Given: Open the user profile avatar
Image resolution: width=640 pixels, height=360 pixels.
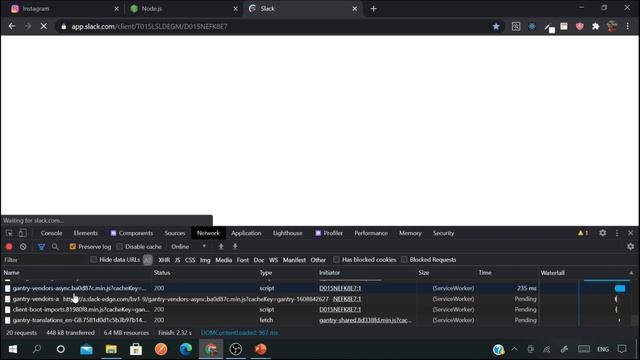Looking at the screenshot, I should point(612,27).
